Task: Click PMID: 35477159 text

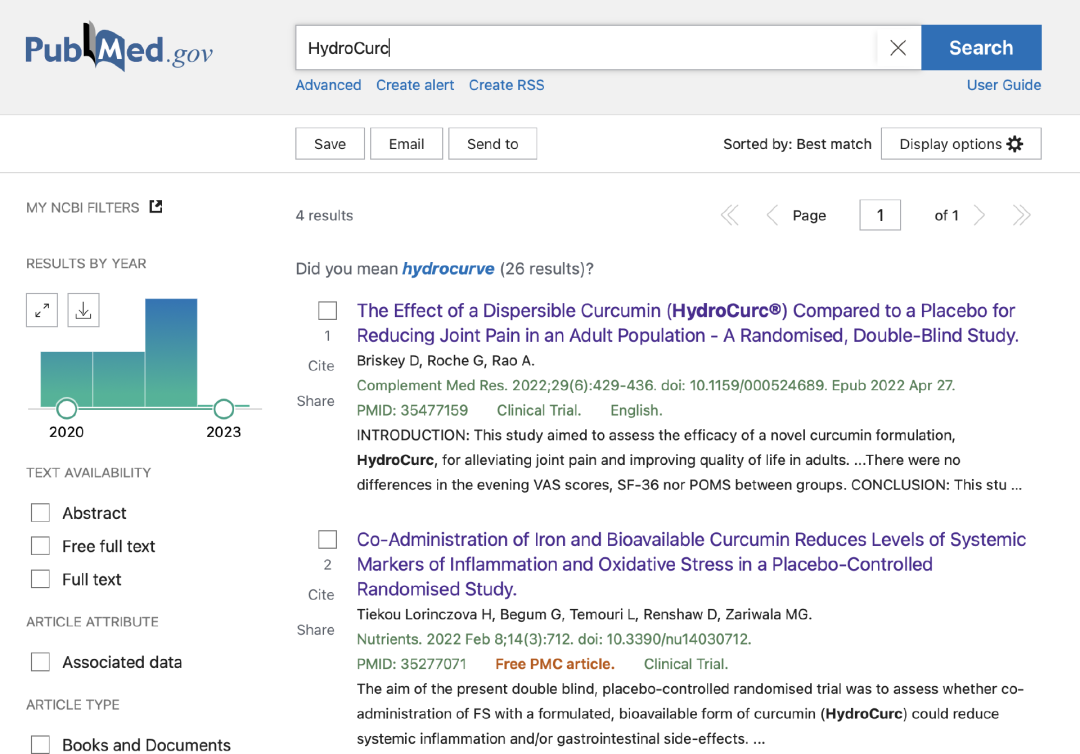Action: [412, 410]
